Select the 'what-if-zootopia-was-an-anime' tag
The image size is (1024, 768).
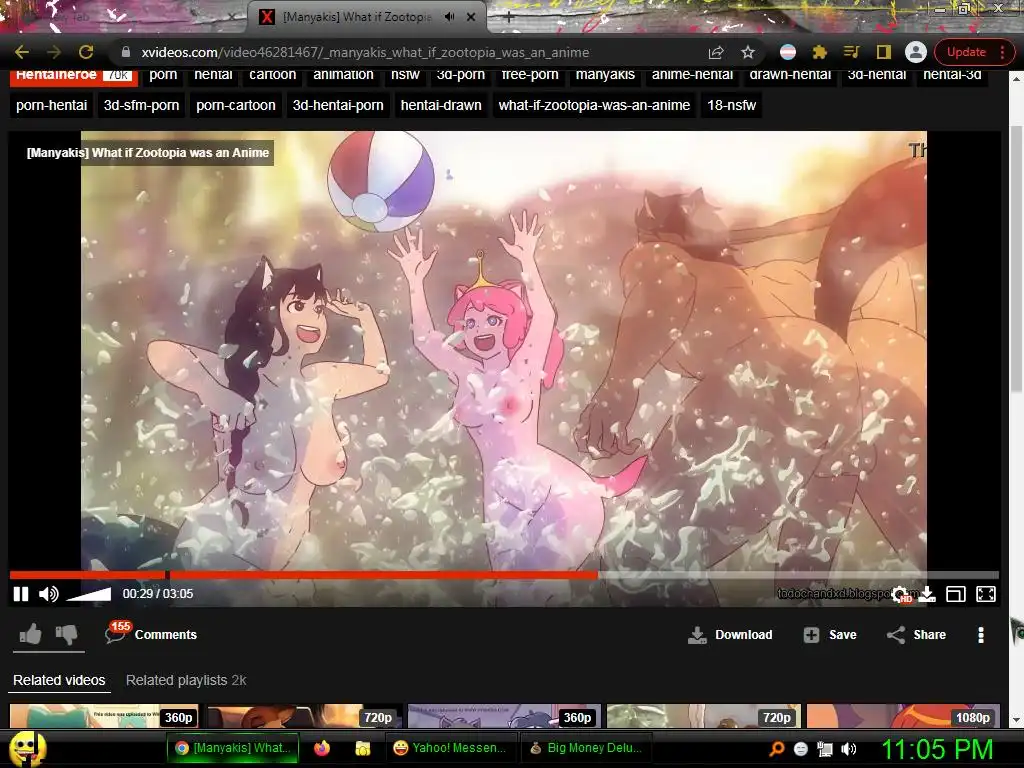click(594, 105)
